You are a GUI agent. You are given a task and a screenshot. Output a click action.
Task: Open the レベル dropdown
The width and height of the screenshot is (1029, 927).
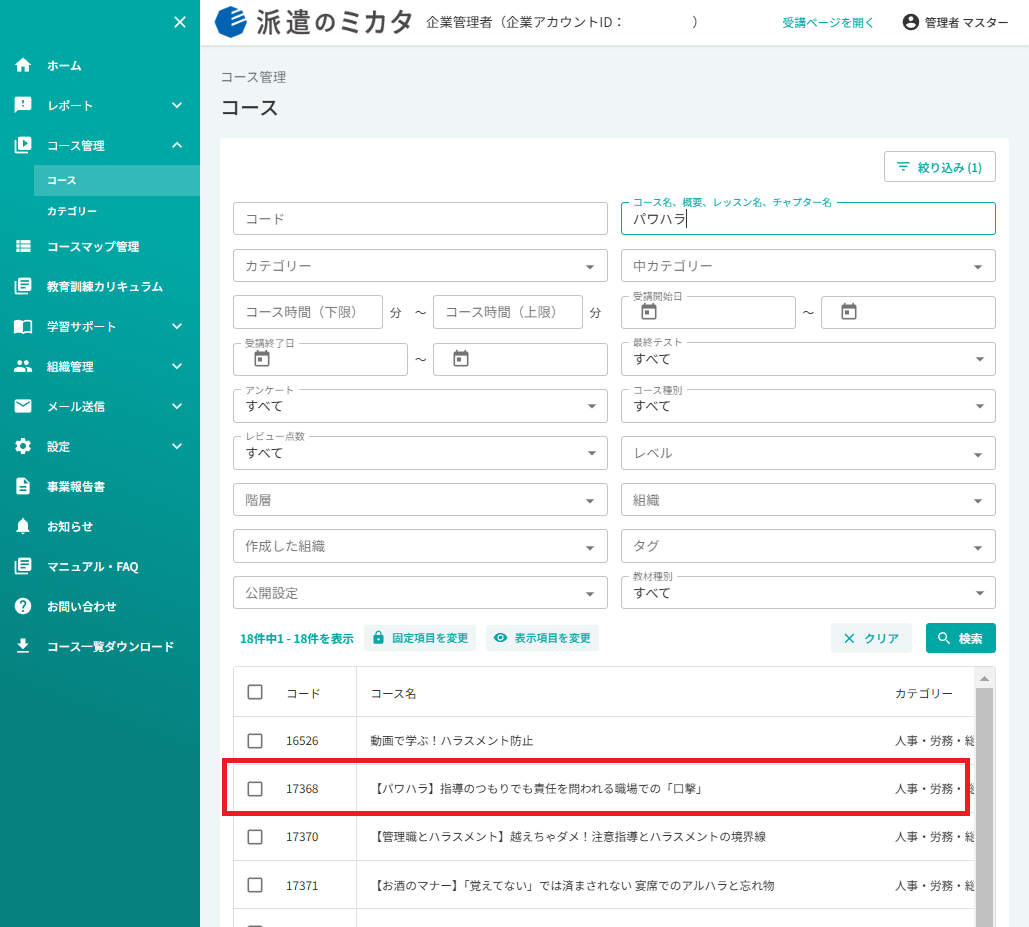[808, 453]
